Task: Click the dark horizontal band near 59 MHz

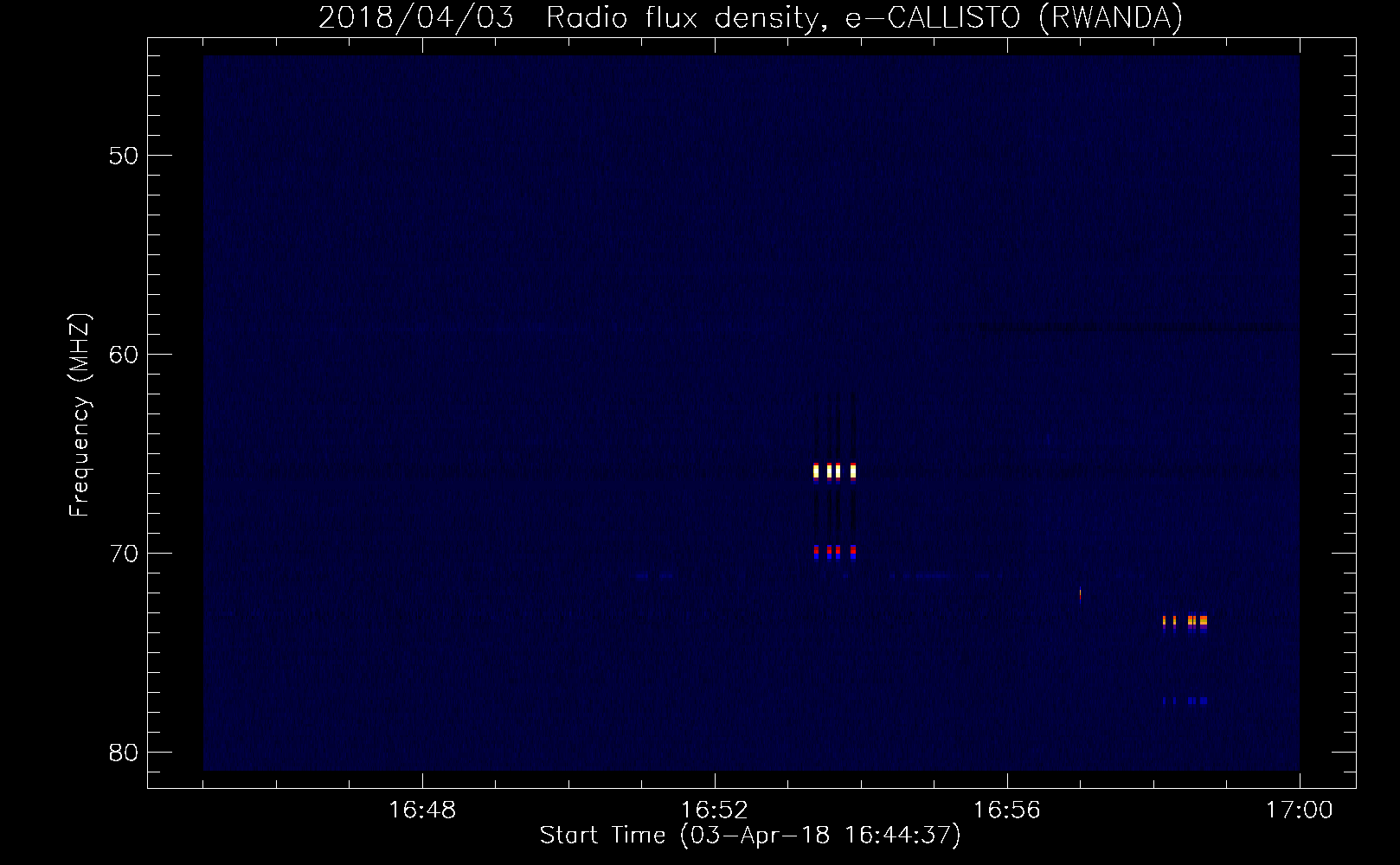Action: pos(1137,328)
